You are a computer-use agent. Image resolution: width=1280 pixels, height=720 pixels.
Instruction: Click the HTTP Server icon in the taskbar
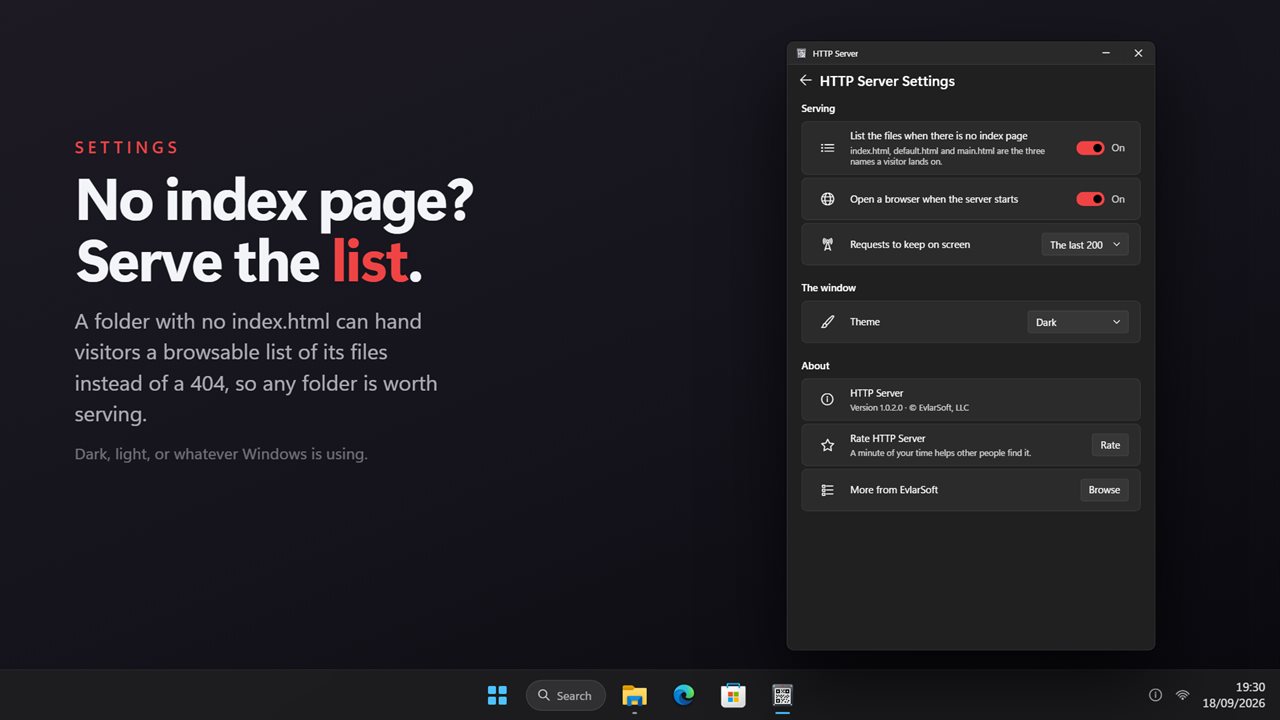pyautogui.click(x=782, y=695)
